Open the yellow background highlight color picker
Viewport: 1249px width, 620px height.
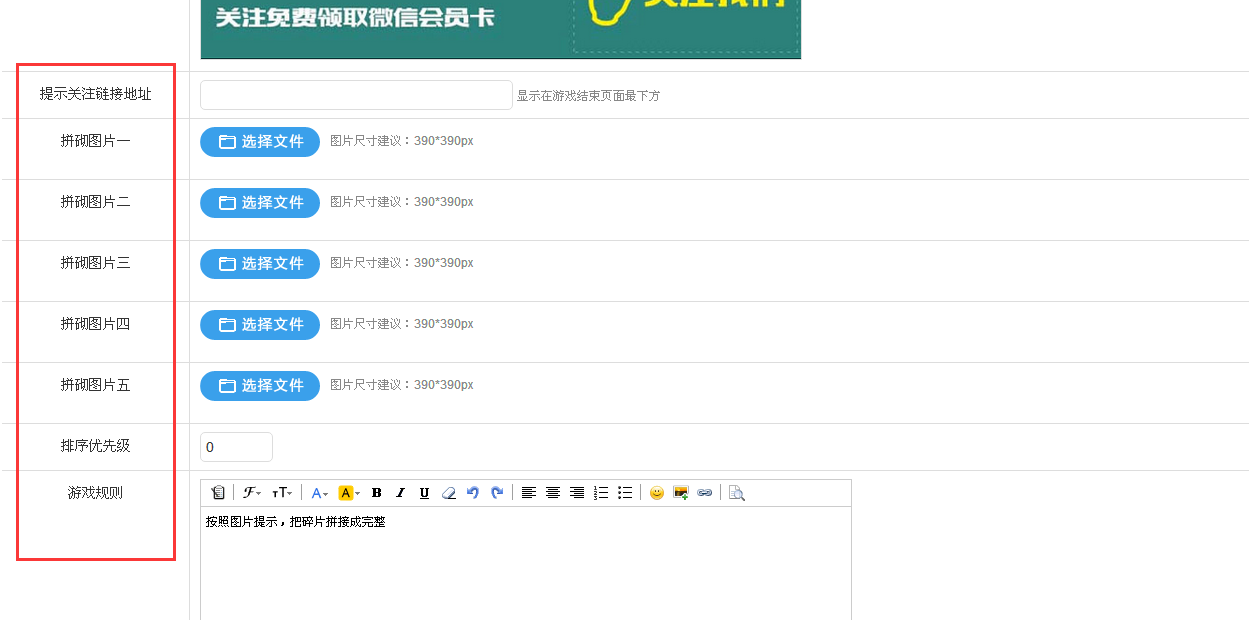point(349,493)
